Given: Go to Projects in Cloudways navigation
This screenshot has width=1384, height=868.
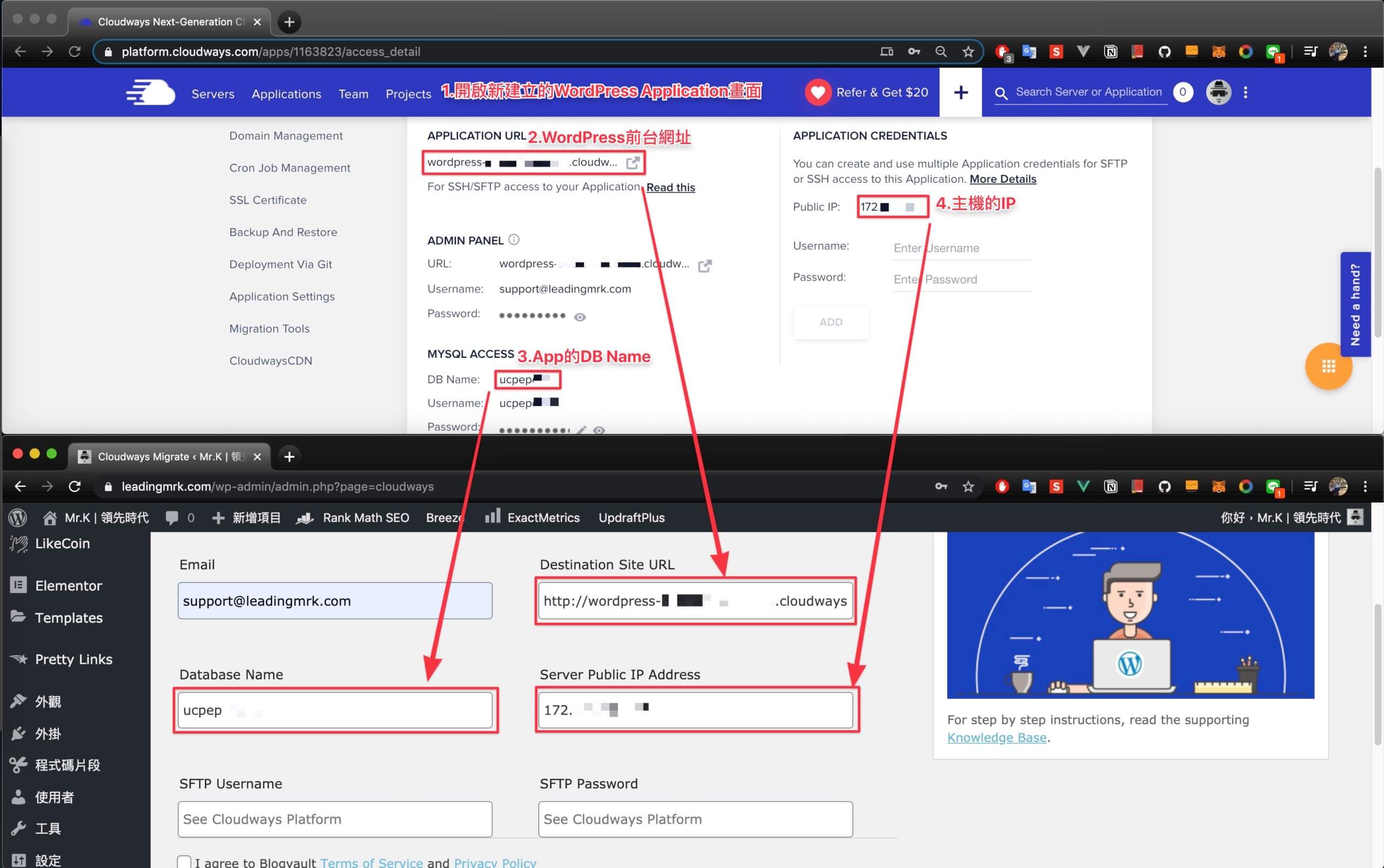Looking at the screenshot, I should click(x=408, y=94).
